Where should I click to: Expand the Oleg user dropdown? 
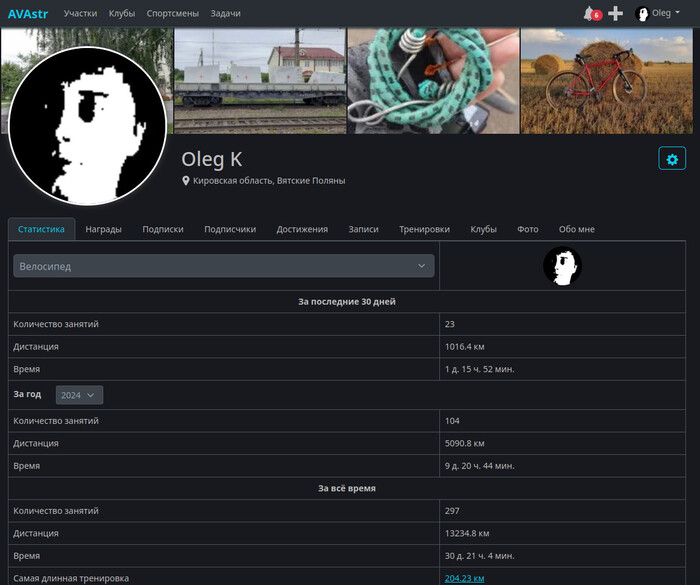point(666,13)
